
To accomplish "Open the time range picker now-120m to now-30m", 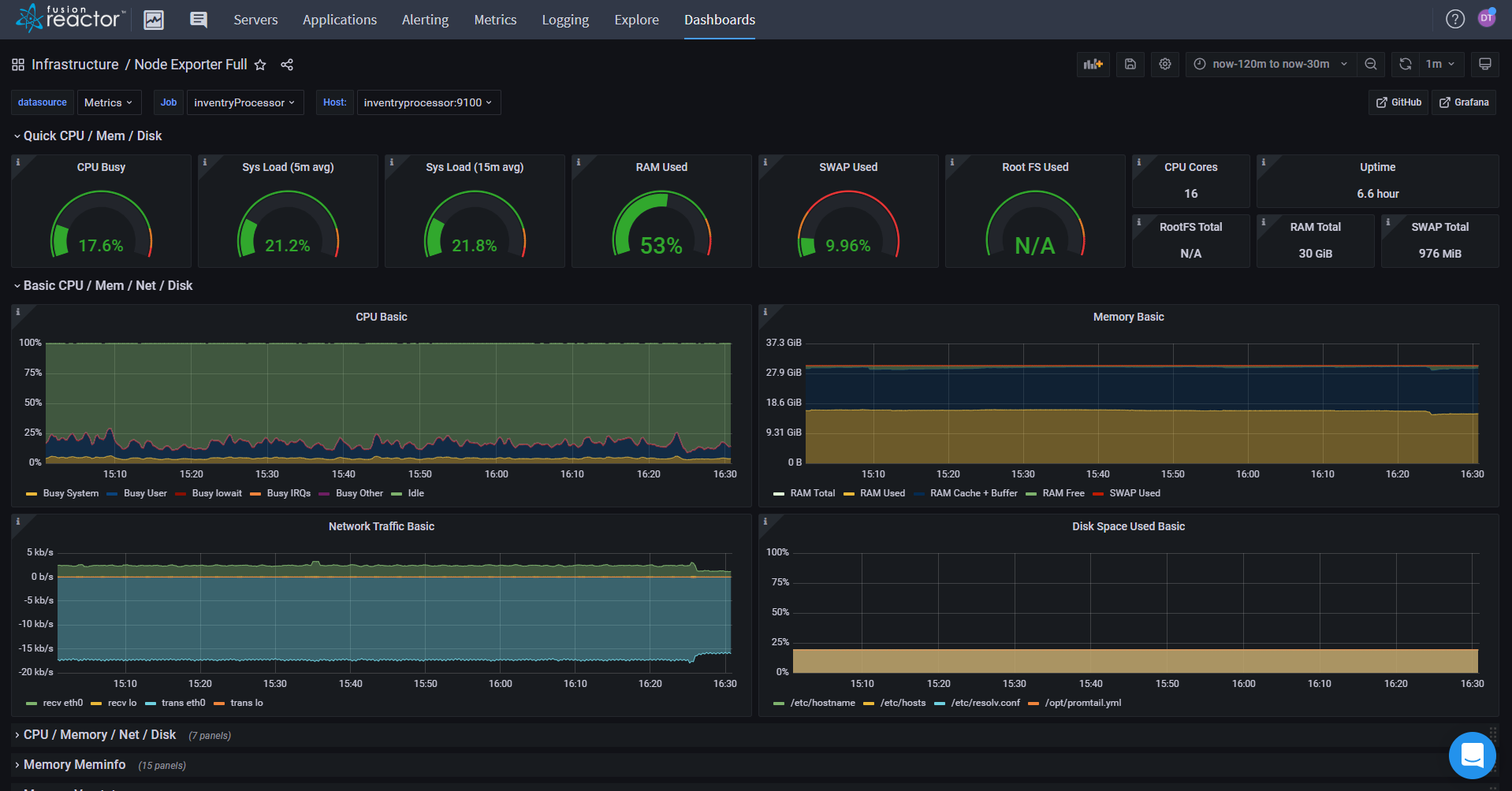I will (1271, 64).
